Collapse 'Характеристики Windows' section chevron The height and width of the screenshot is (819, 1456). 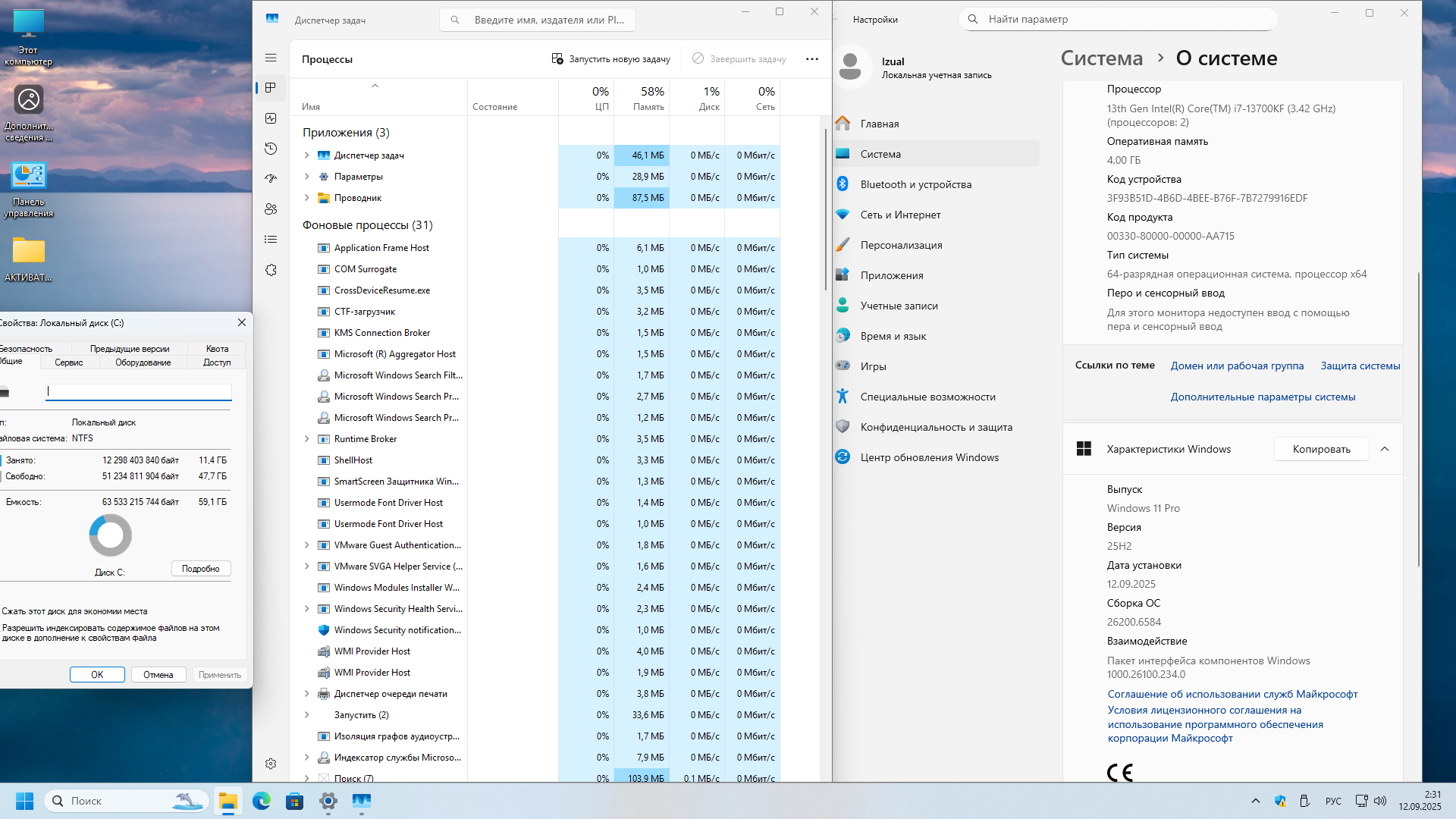1385,449
